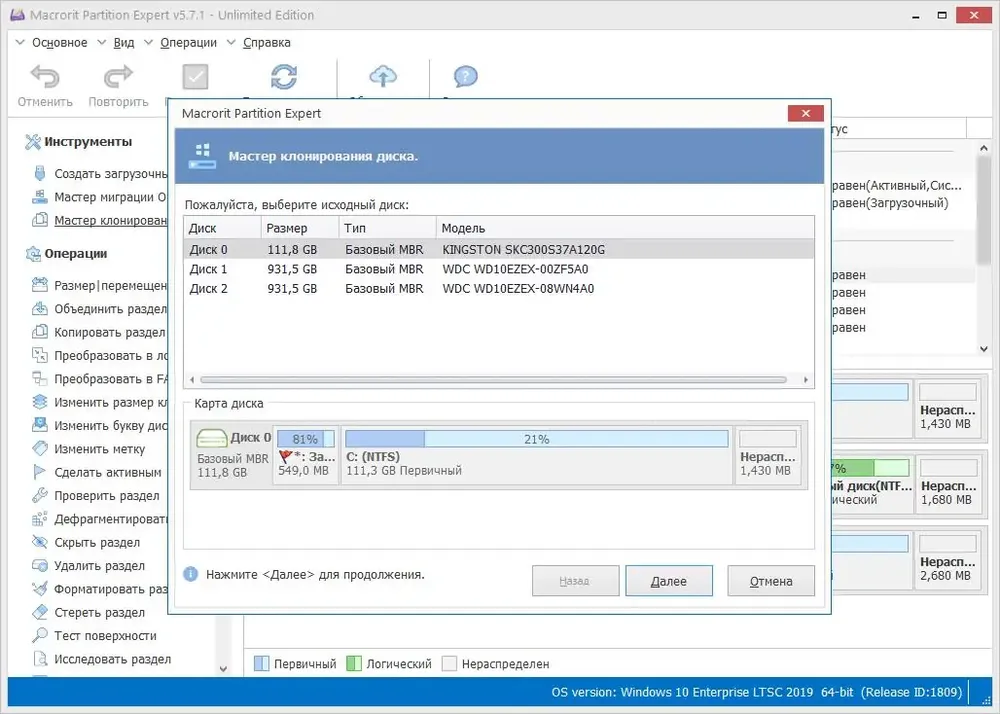Collapse the 'Операции' sidebar section header
The width and height of the screenshot is (1000, 714).
pos(75,254)
